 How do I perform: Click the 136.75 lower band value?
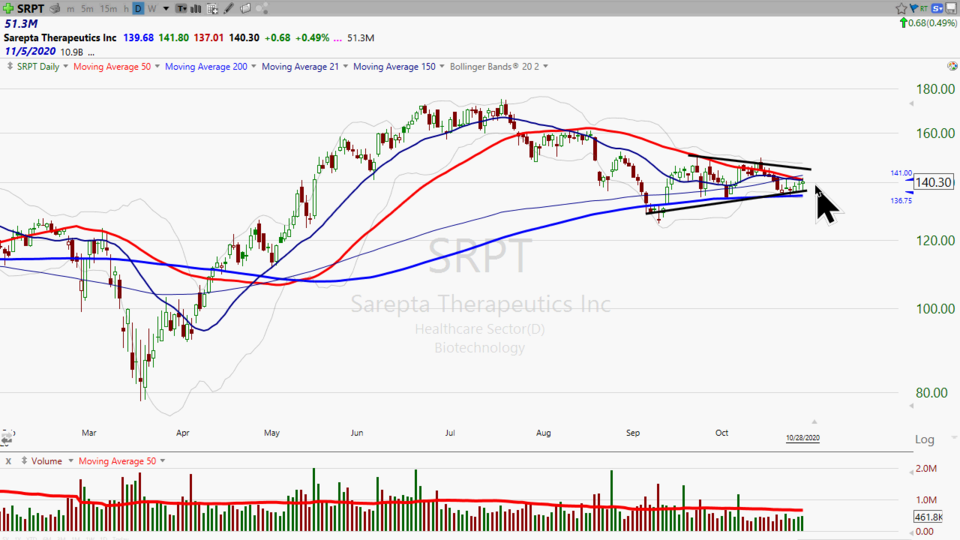[x=901, y=201]
